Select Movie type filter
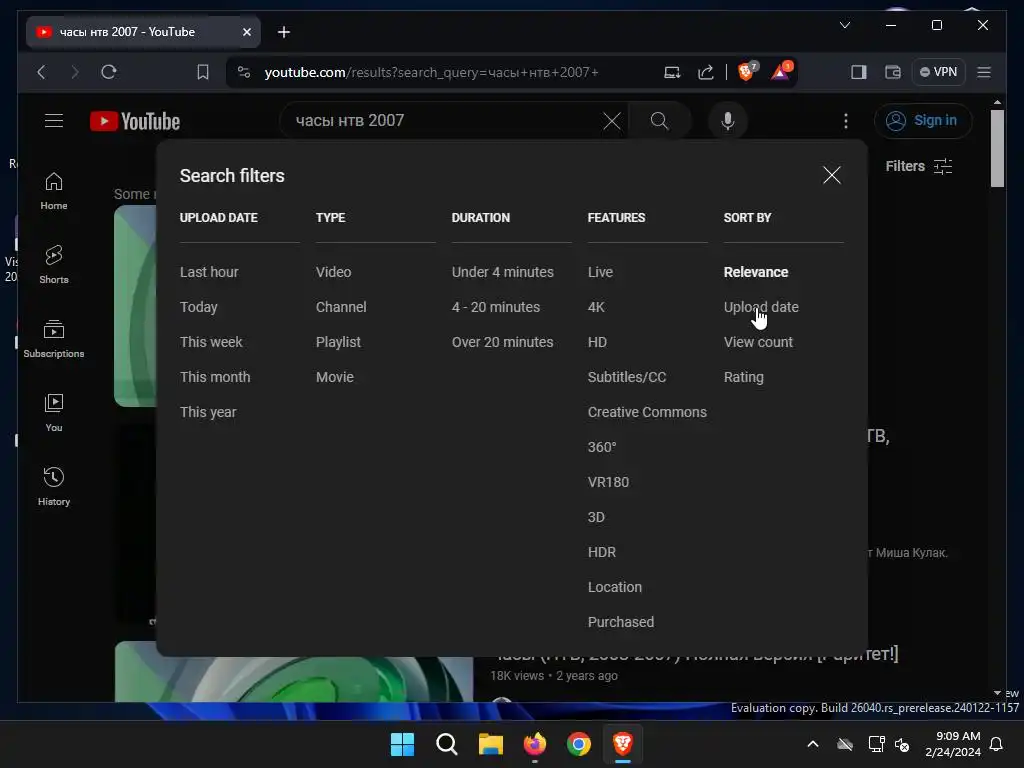This screenshot has height=768, width=1024. coord(334,377)
